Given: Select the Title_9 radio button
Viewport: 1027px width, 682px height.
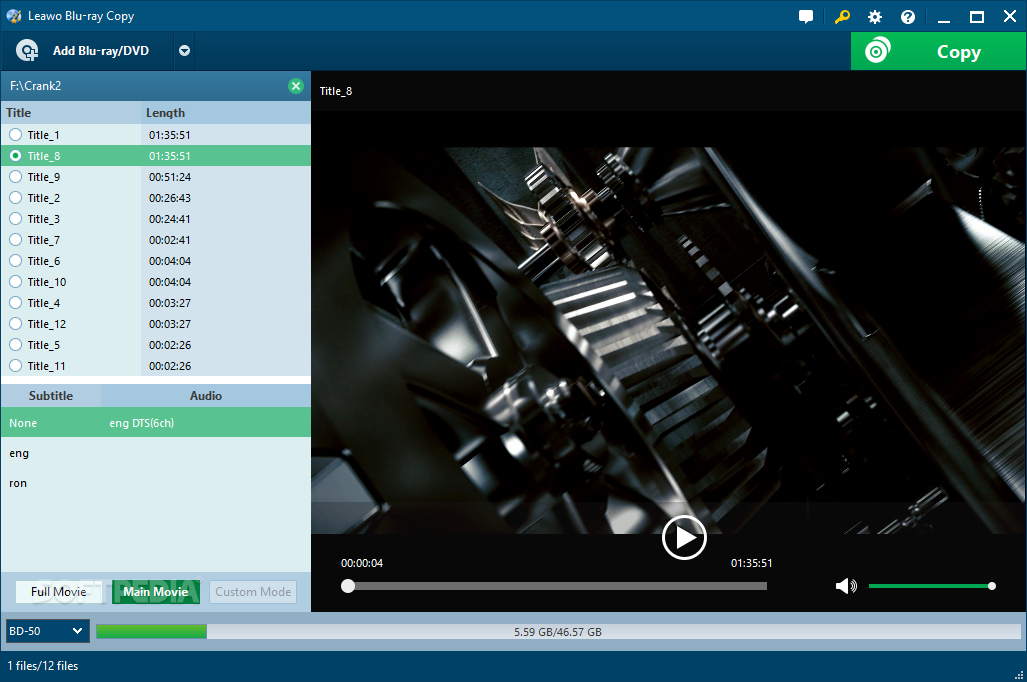Looking at the screenshot, I should (x=16, y=177).
